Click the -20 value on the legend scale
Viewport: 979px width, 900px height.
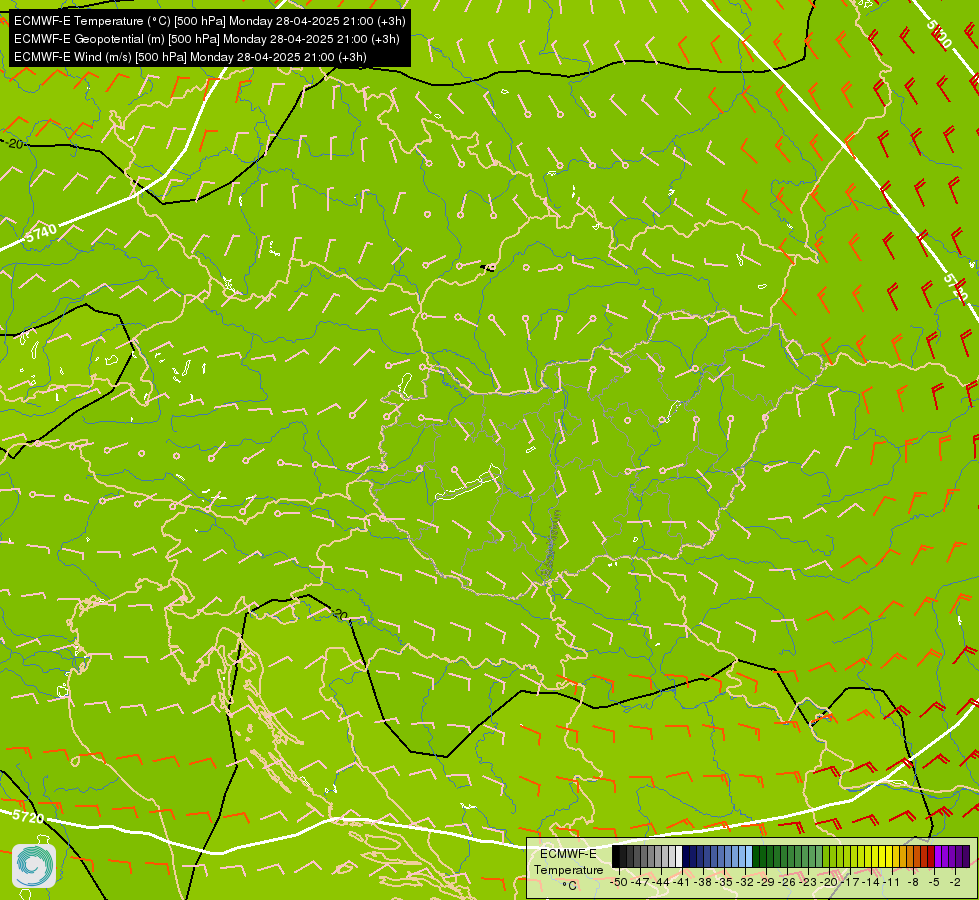tap(829, 882)
